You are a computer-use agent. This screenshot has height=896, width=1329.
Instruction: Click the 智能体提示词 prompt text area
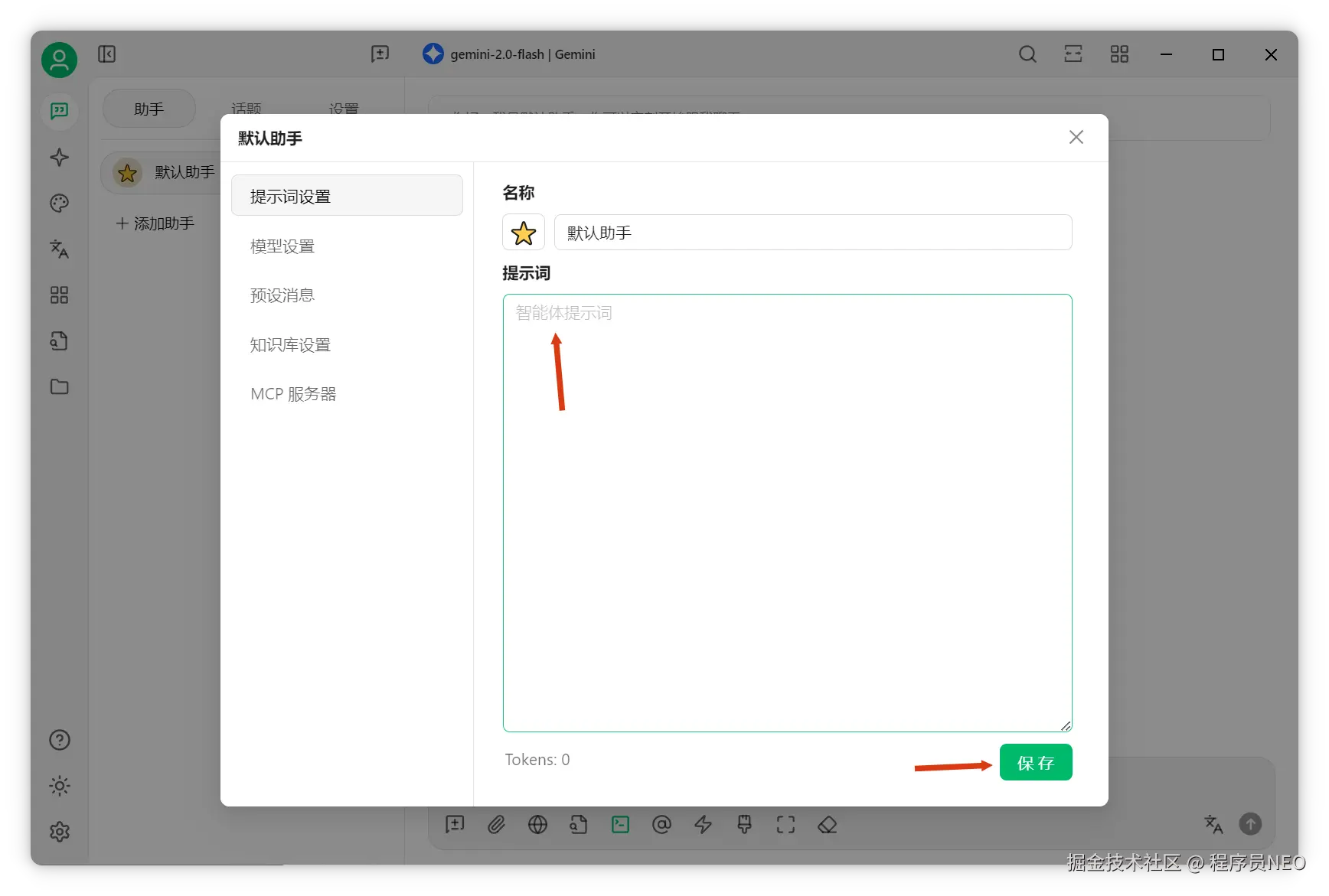787,513
